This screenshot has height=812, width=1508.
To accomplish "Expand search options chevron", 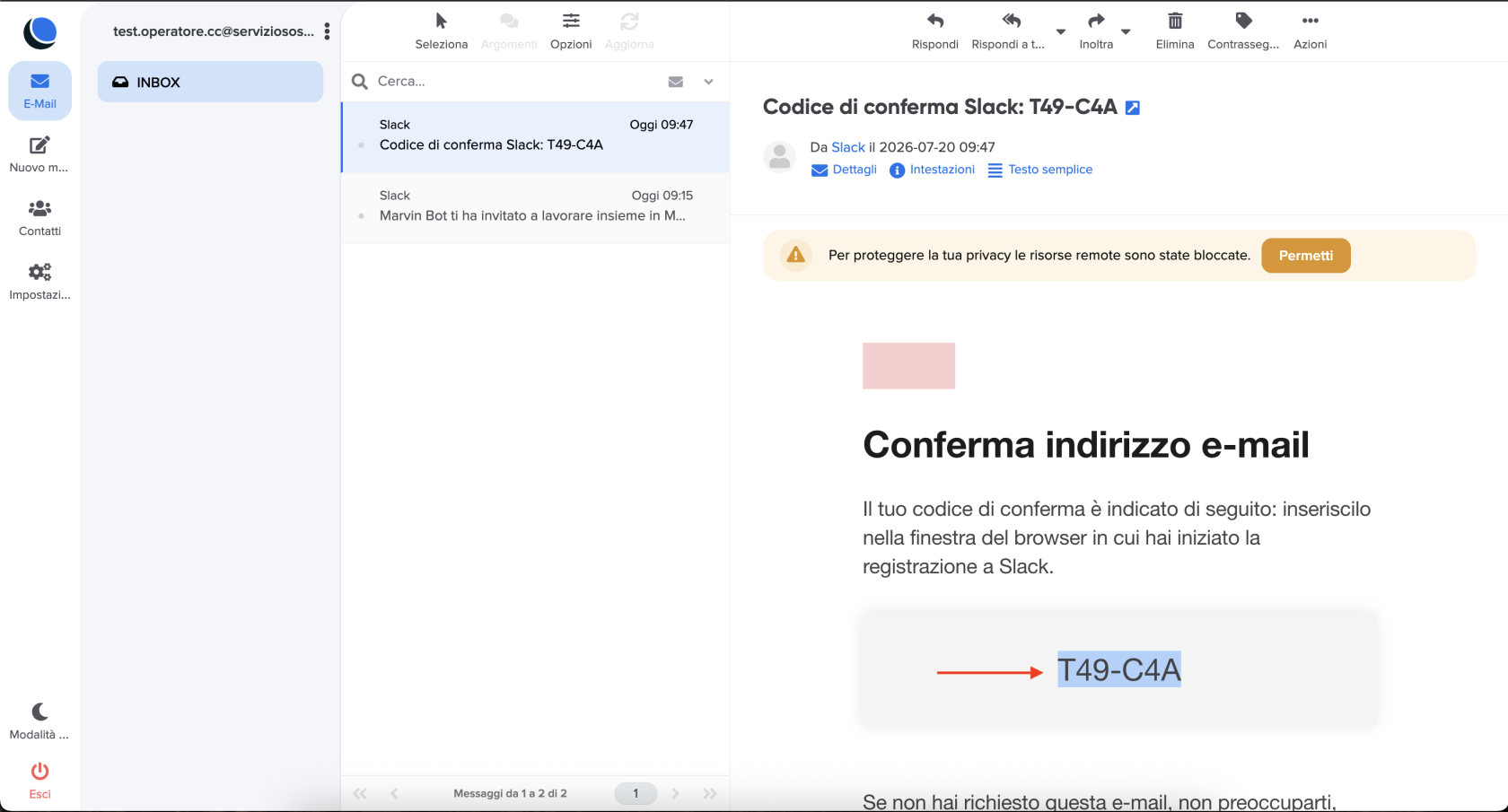I will 708,82.
